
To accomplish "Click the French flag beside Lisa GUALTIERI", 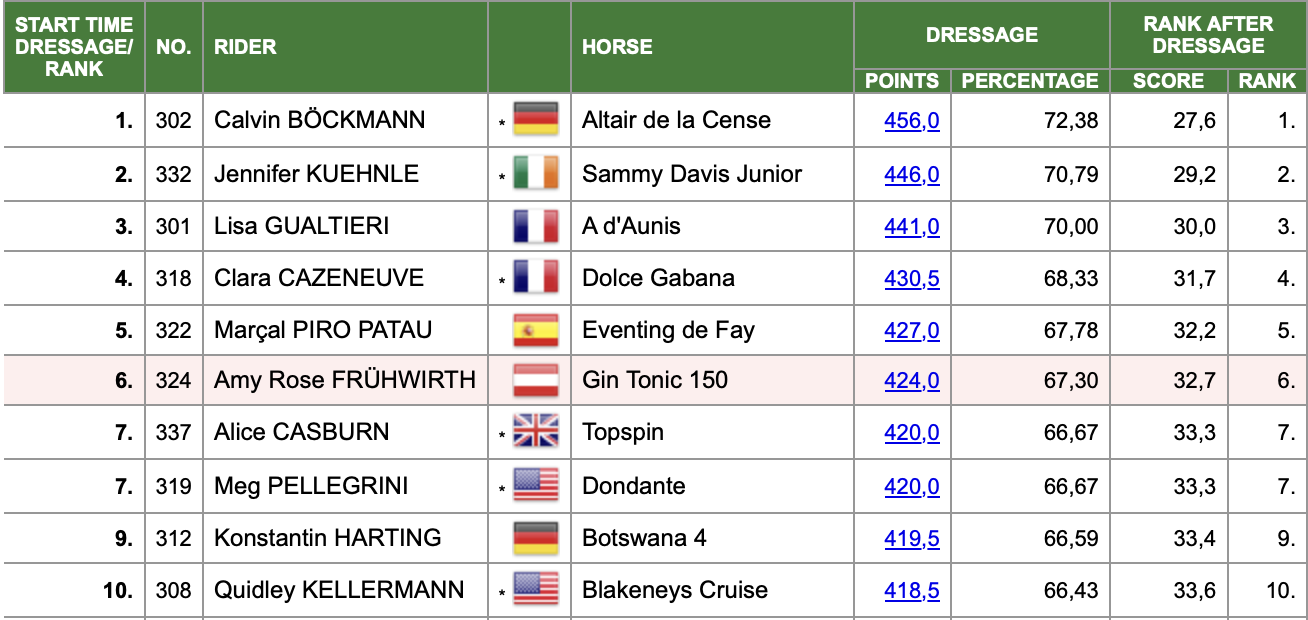I will point(535,226).
